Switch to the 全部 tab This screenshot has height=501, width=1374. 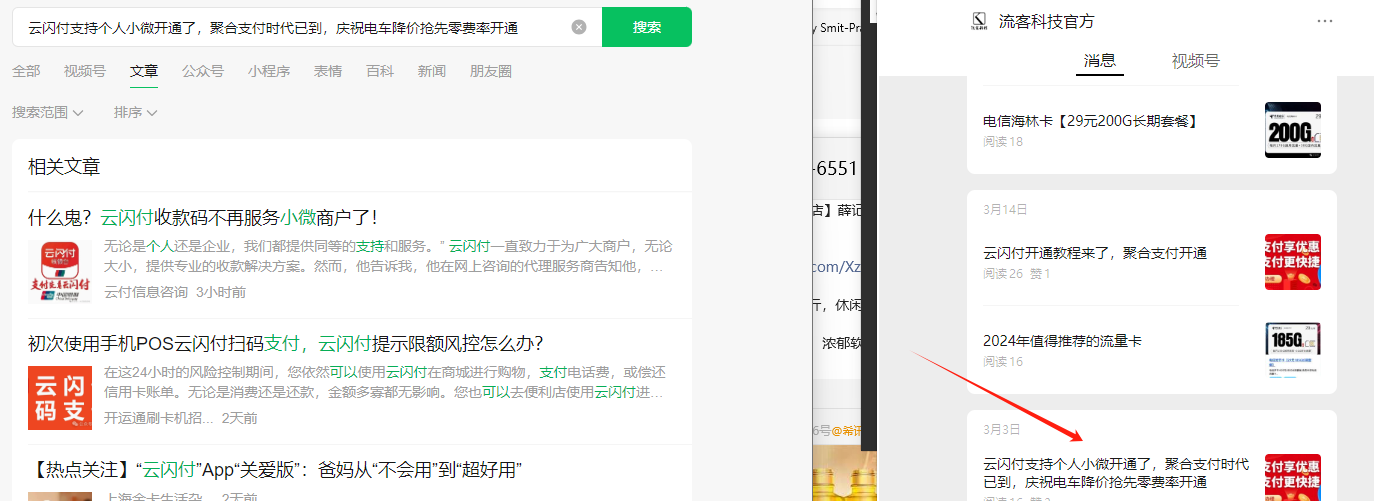[26, 71]
